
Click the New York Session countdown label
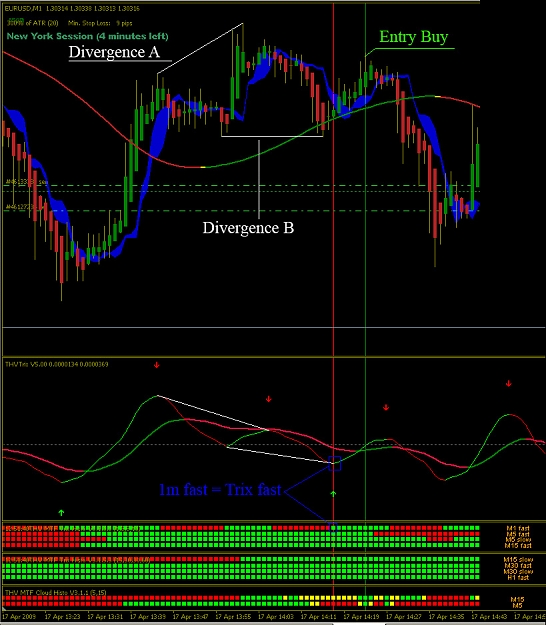coord(87,36)
